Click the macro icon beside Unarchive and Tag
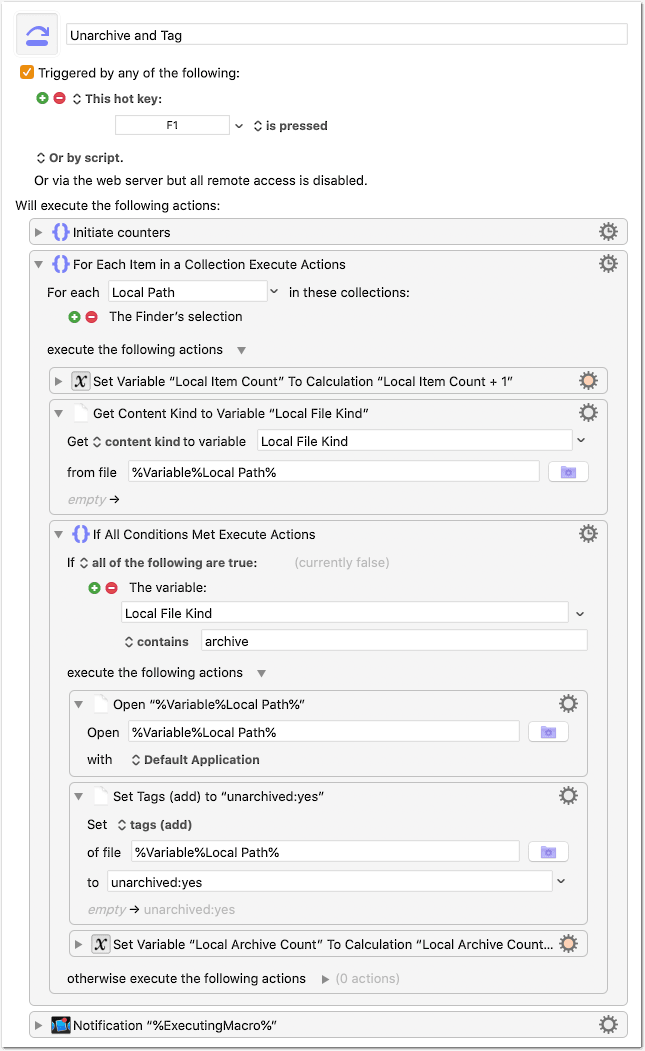Screen dimensions: 645x1051 coord(37,34)
